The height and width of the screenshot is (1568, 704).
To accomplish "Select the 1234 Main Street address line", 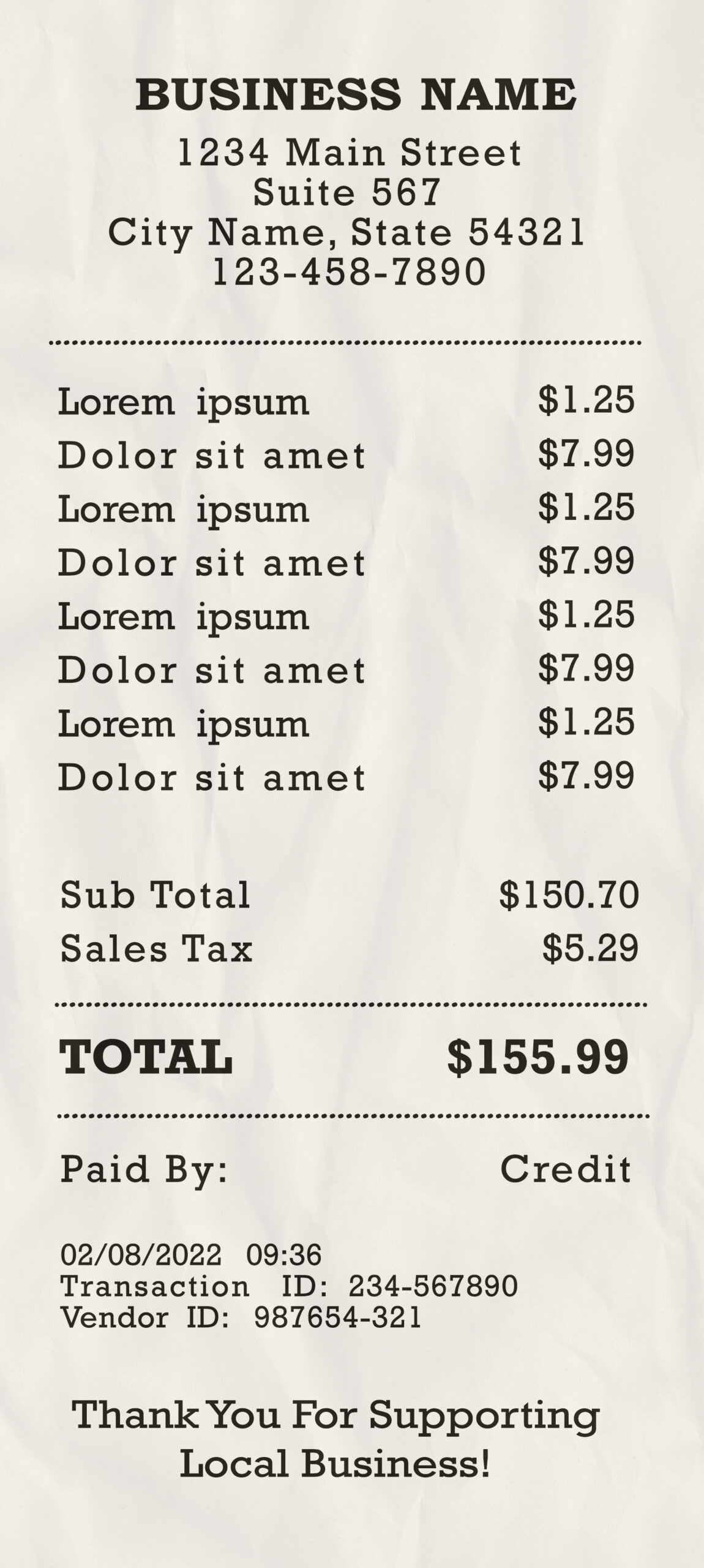I will [349, 153].
